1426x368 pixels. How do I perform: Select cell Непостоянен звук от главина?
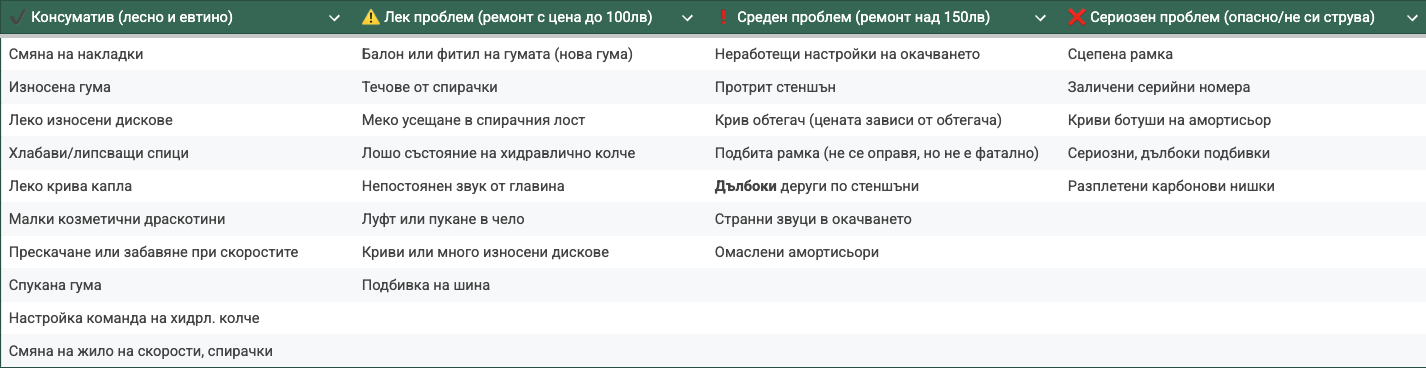[531, 186]
